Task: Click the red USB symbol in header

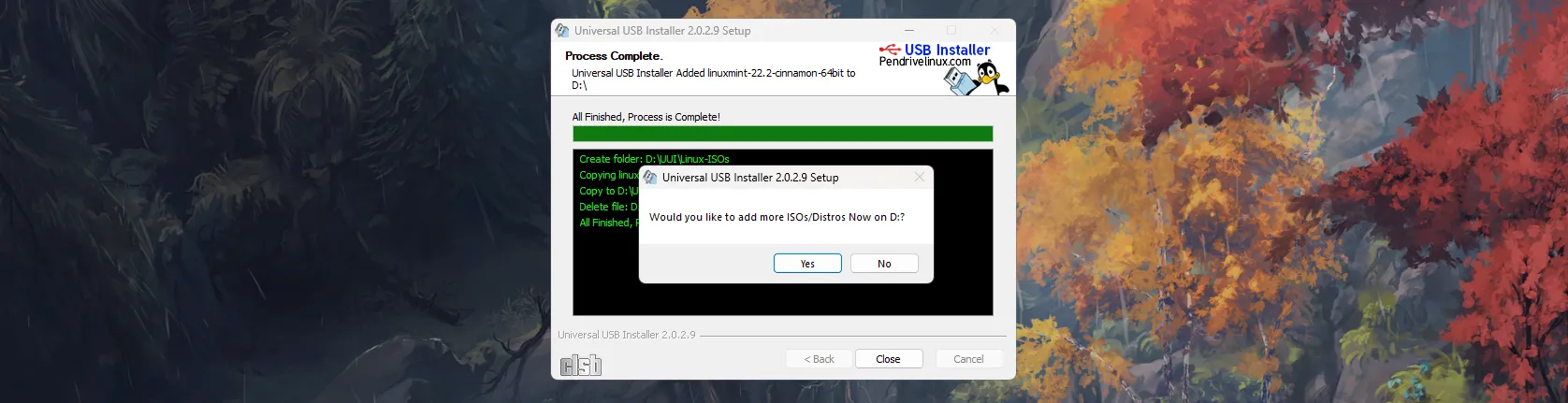Action: (890, 49)
